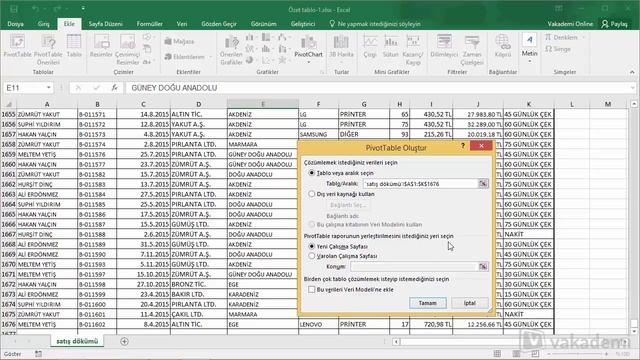Click the Tamam button
The width and height of the screenshot is (640, 360).
click(427, 303)
